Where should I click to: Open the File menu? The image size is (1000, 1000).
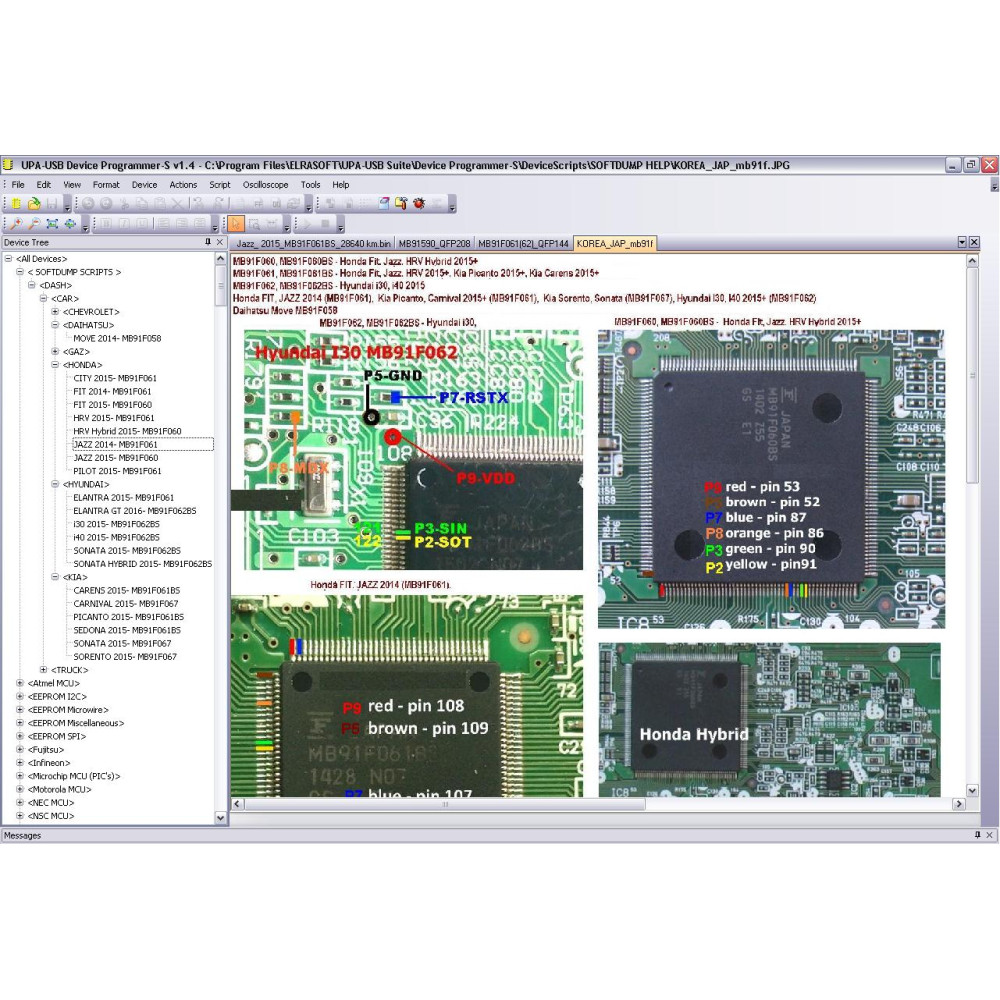(18, 184)
